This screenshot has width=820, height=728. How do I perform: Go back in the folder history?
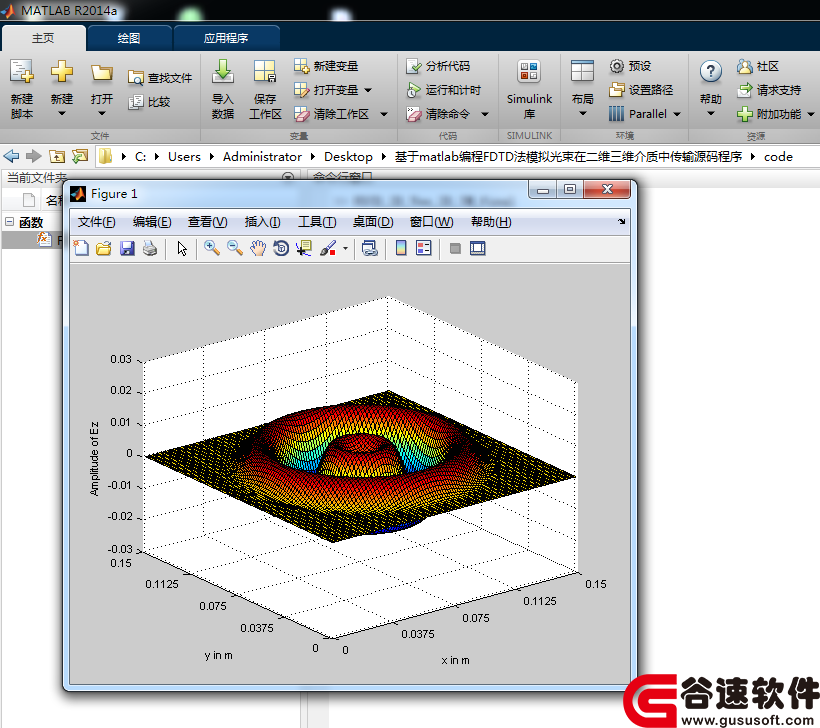[x=11, y=156]
